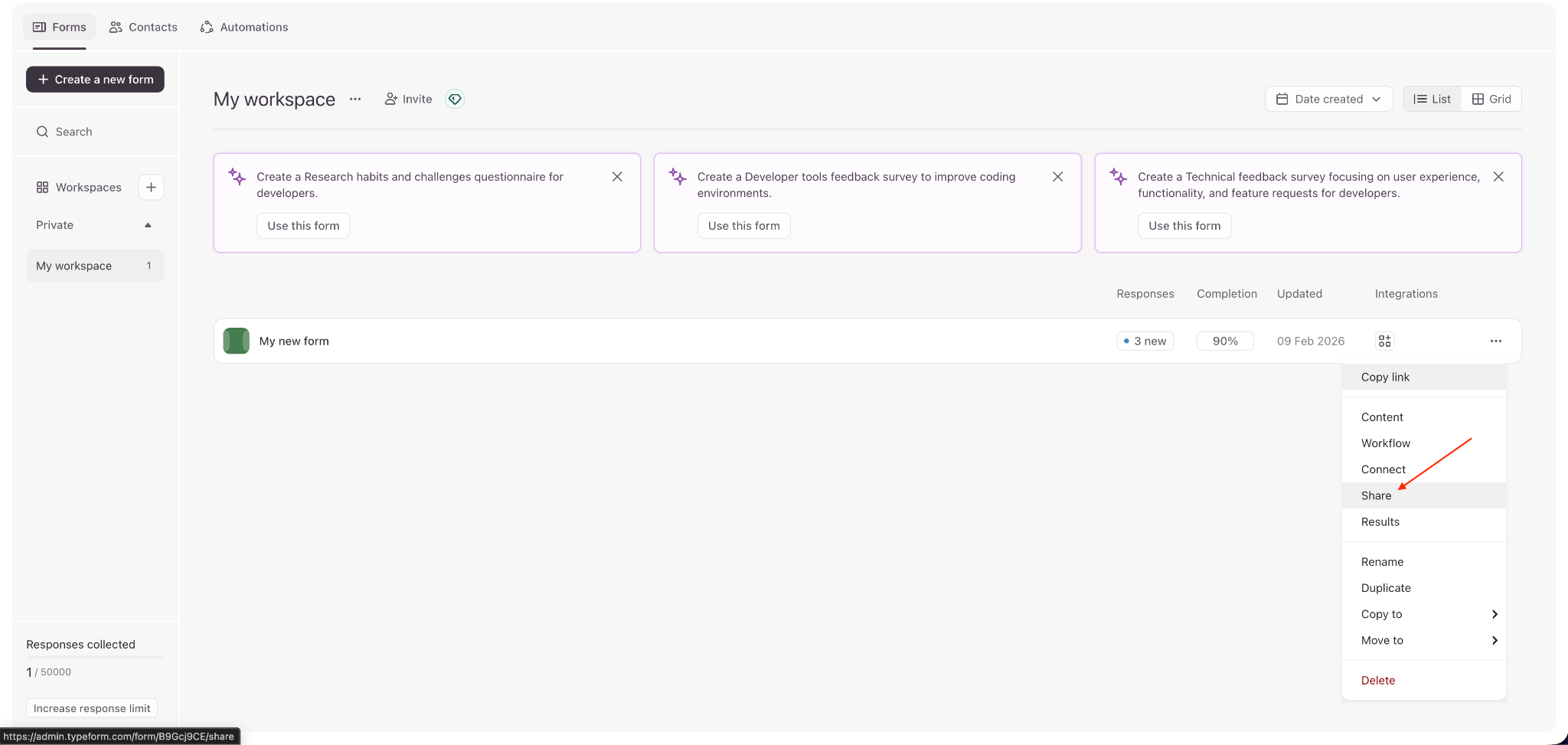Switch to Grid view

1491,99
